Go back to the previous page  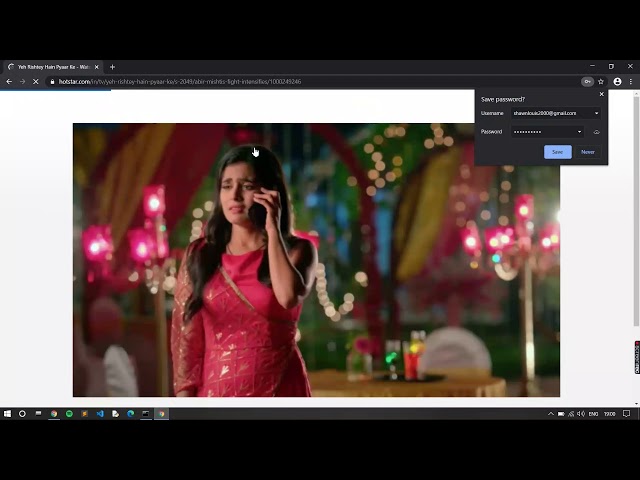[x=9, y=82]
